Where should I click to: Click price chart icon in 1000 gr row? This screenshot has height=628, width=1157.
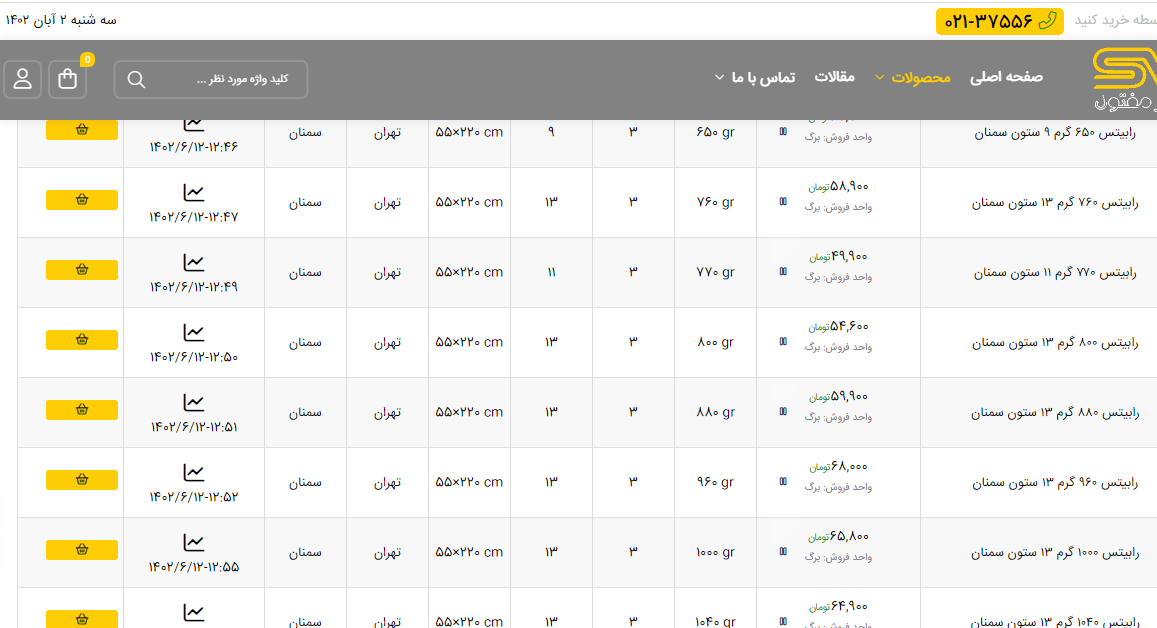[x=193, y=542]
